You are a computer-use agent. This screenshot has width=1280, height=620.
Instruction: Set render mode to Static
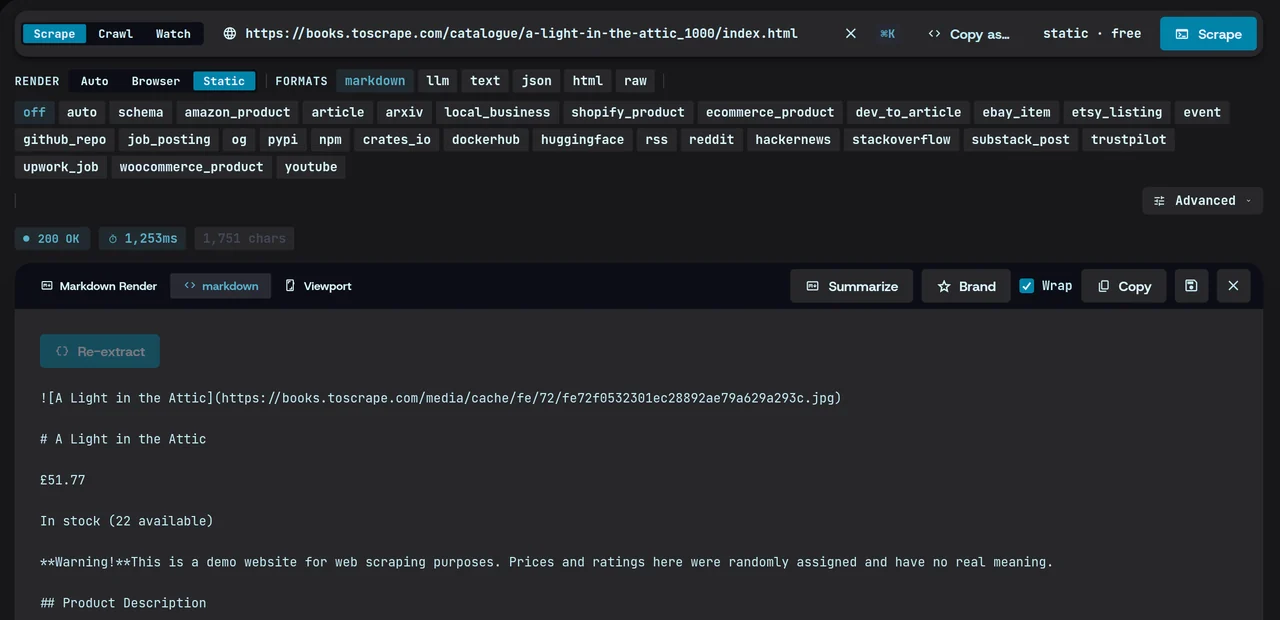pyautogui.click(x=224, y=81)
